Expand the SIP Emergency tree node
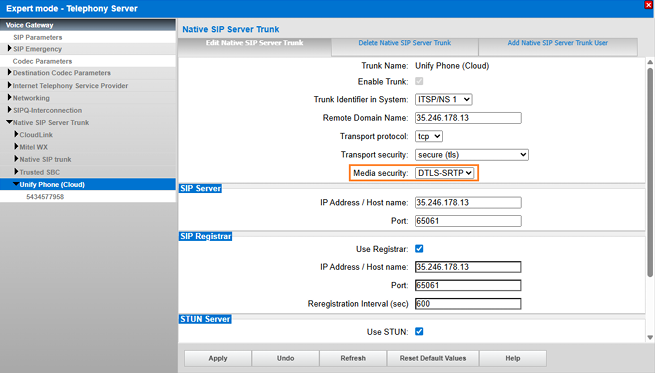The height and width of the screenshot is (373, 655). tap(9, 48)
